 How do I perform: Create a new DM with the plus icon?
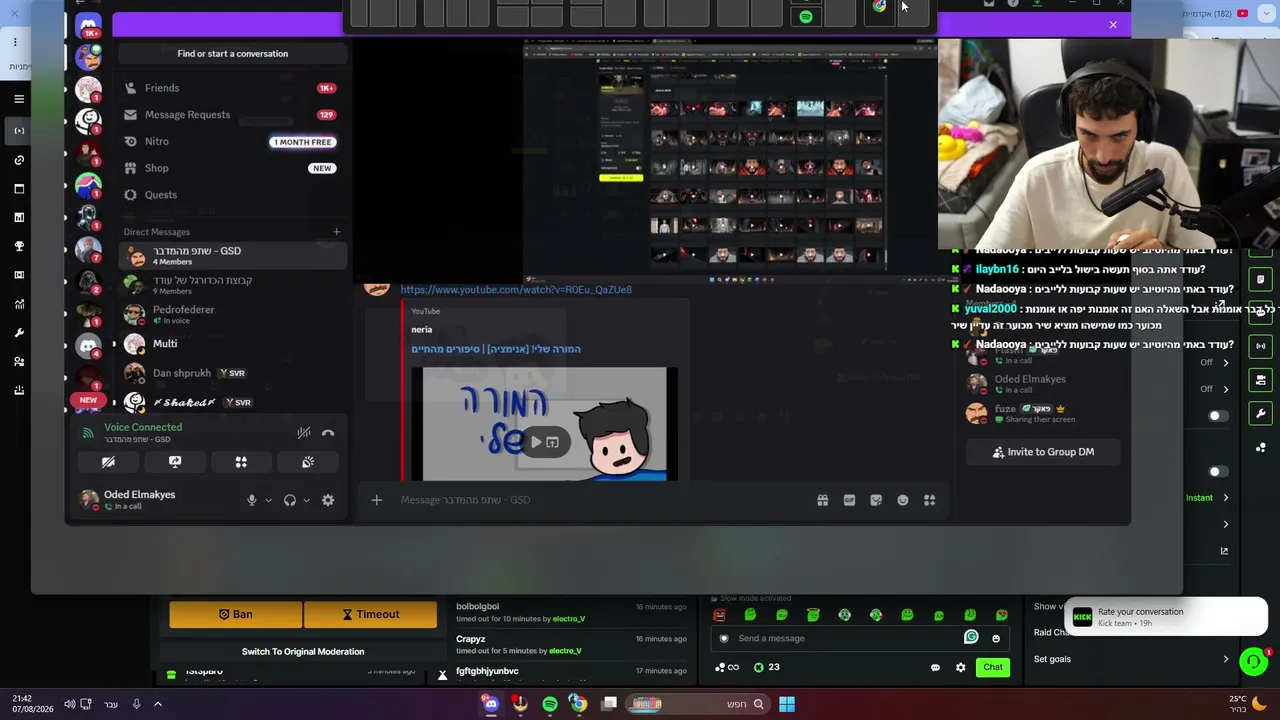click(336, 232)
